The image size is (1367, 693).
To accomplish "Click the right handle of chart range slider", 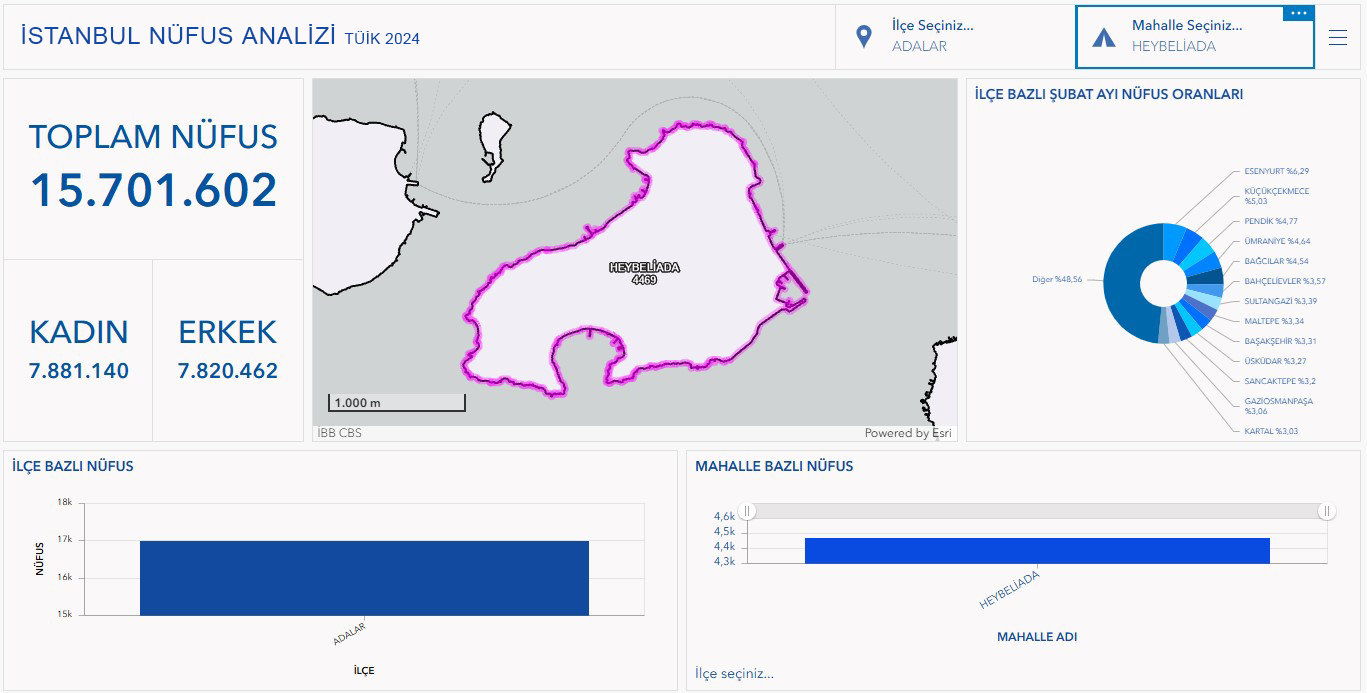I will point(1326,511).
